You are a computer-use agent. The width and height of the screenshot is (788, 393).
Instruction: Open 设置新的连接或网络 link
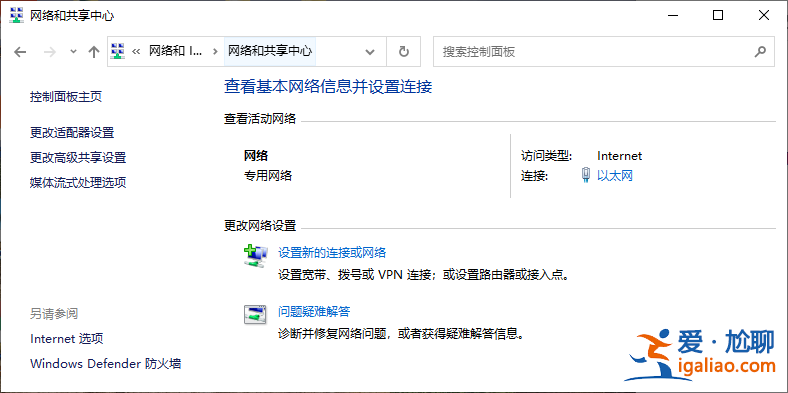[x=332, y=252]
